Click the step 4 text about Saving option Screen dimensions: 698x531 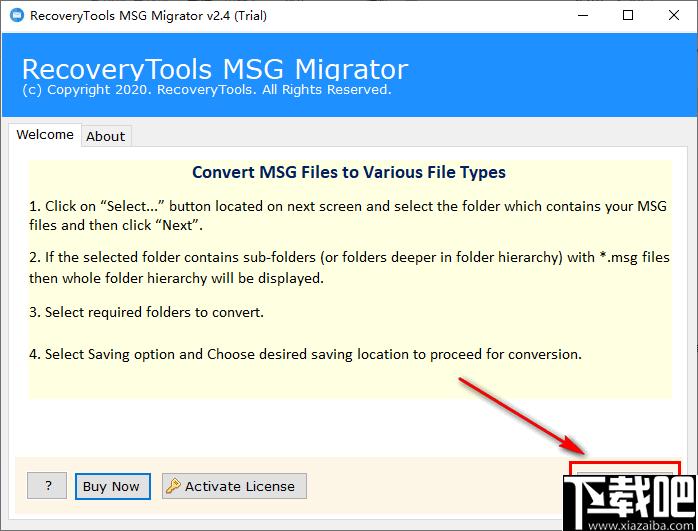pyautogui.click(x=305, y=354)
